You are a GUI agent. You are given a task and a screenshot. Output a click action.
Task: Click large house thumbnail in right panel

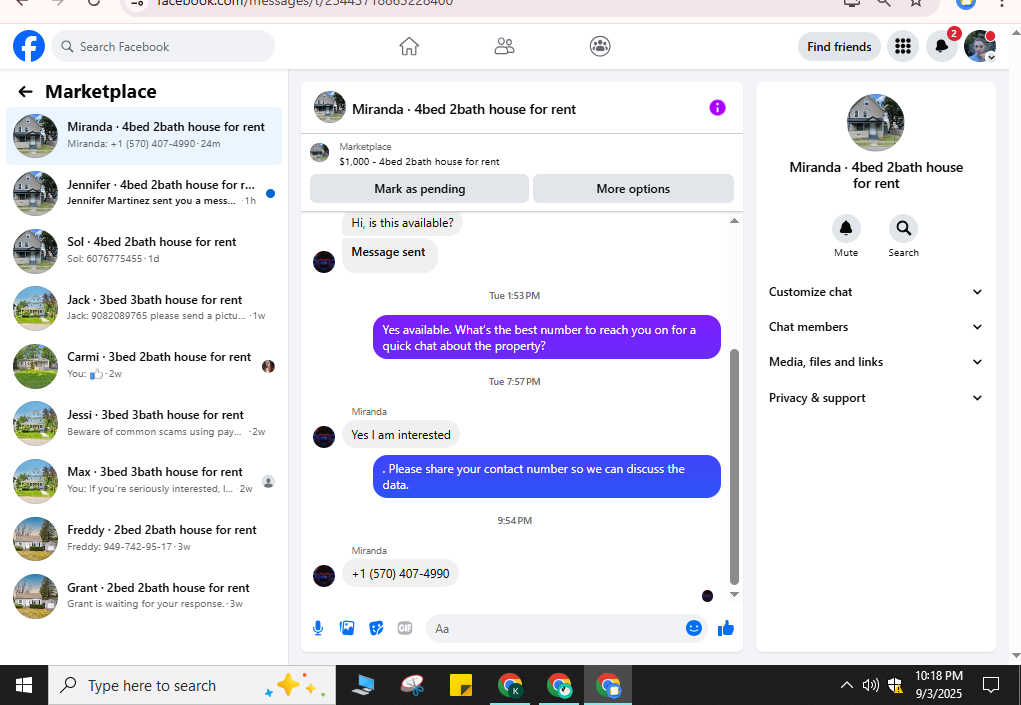[875, 122]
